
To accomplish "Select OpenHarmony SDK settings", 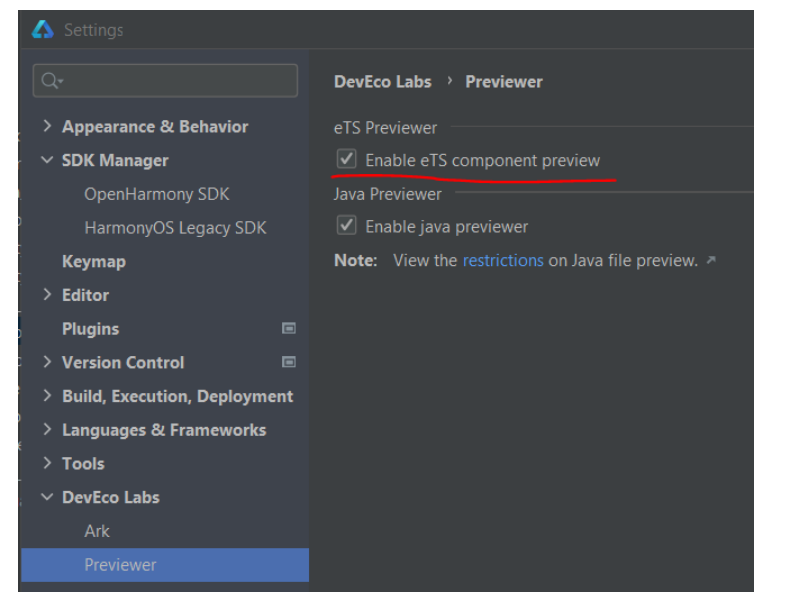I will click(157, 194).
